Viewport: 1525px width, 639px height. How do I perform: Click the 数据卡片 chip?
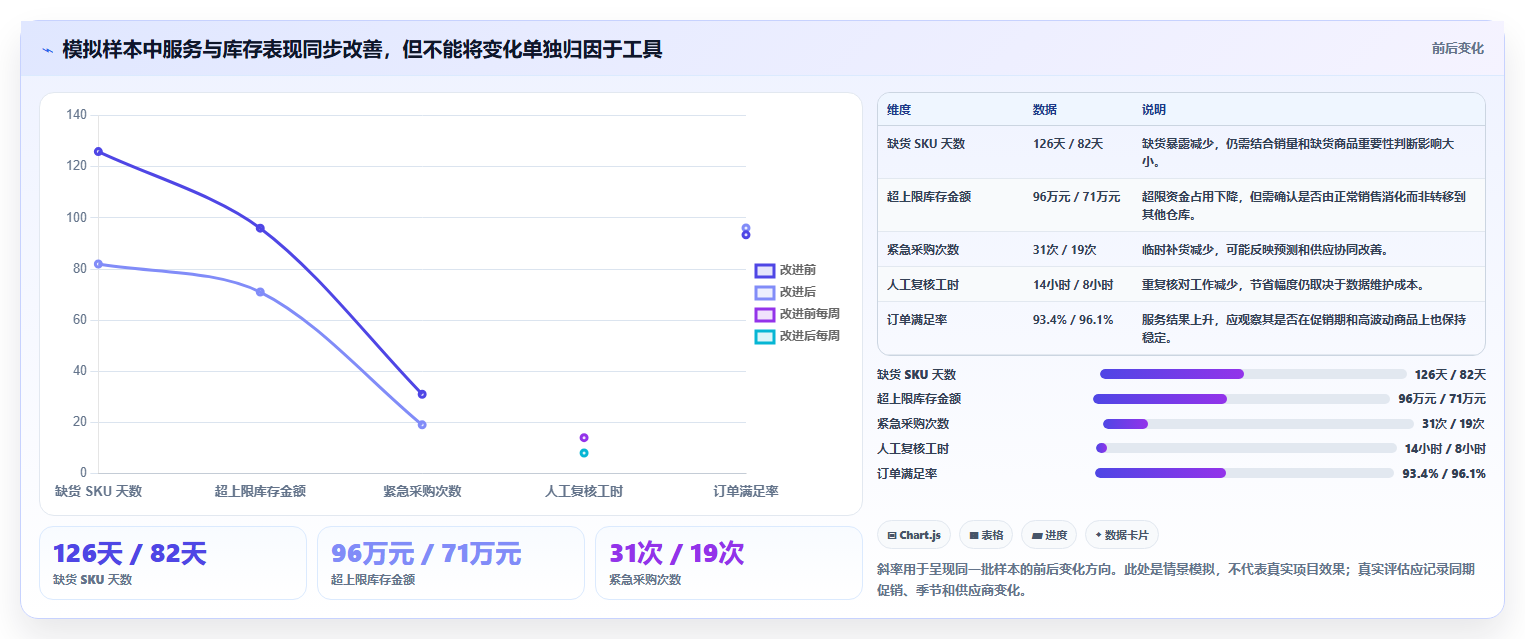[x=1122, y=535]
